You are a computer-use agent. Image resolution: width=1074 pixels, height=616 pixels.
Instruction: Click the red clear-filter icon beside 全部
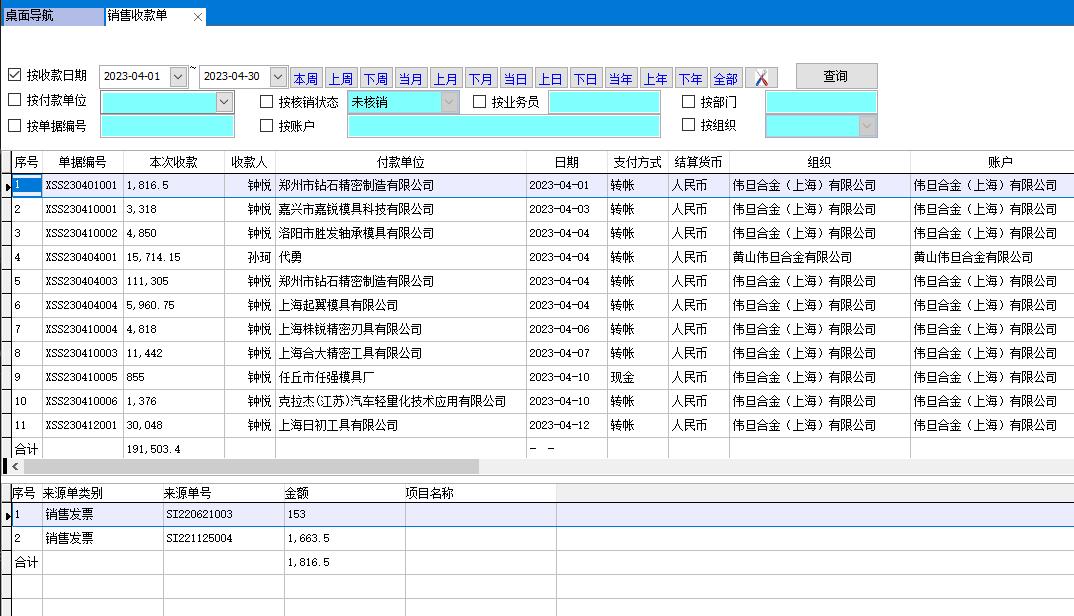click(761, 76)
